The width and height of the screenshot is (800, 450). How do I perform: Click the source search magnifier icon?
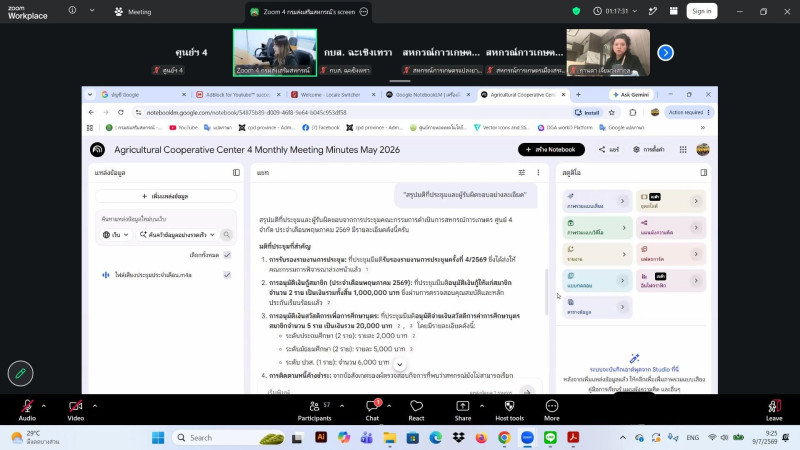227,235
